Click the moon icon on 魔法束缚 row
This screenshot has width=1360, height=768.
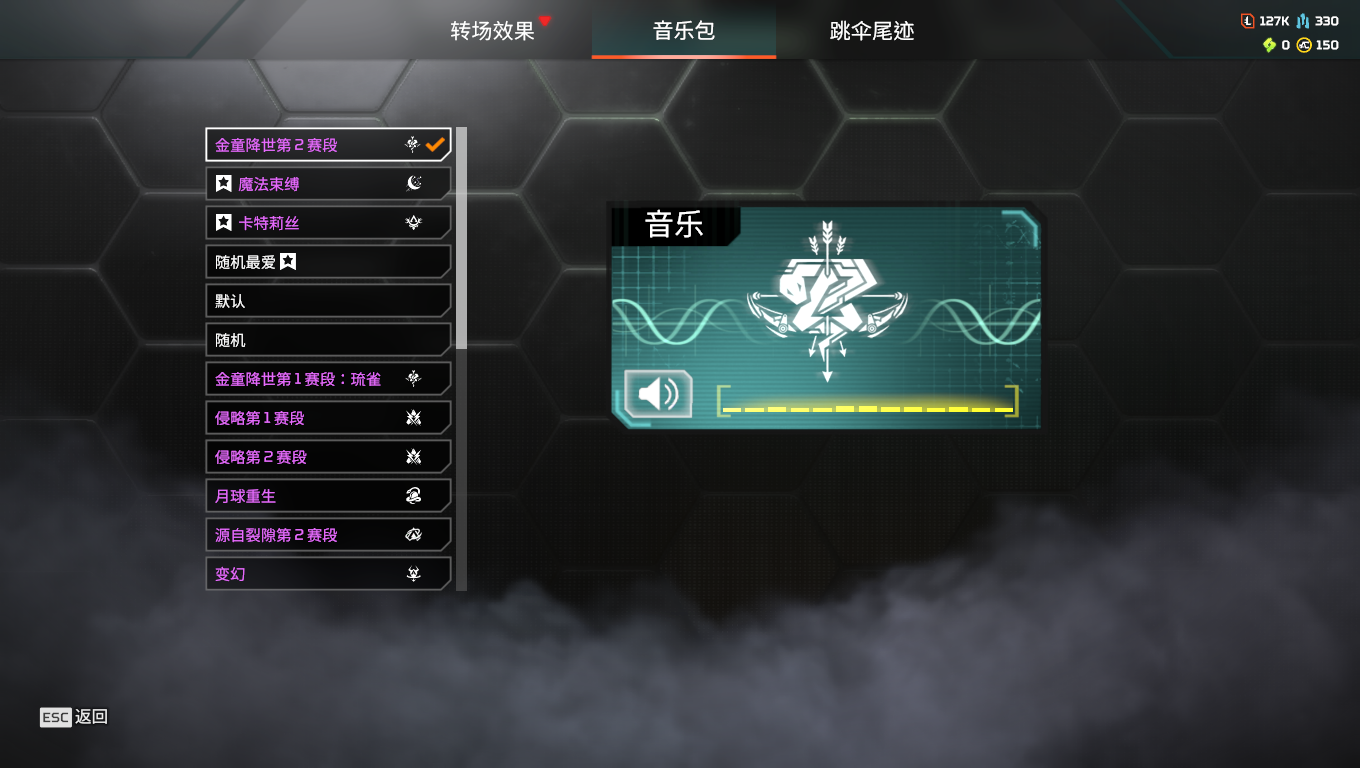click(414, 183)
